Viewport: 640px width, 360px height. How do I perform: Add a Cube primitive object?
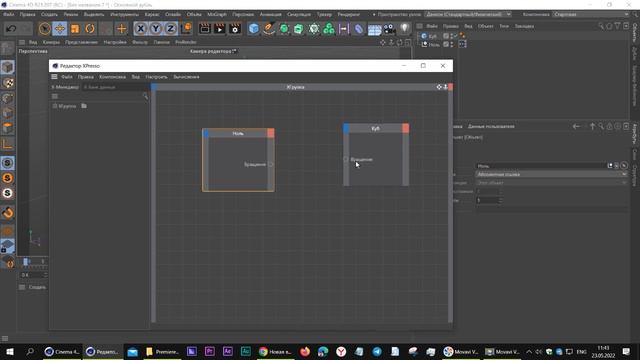point(253,29)
